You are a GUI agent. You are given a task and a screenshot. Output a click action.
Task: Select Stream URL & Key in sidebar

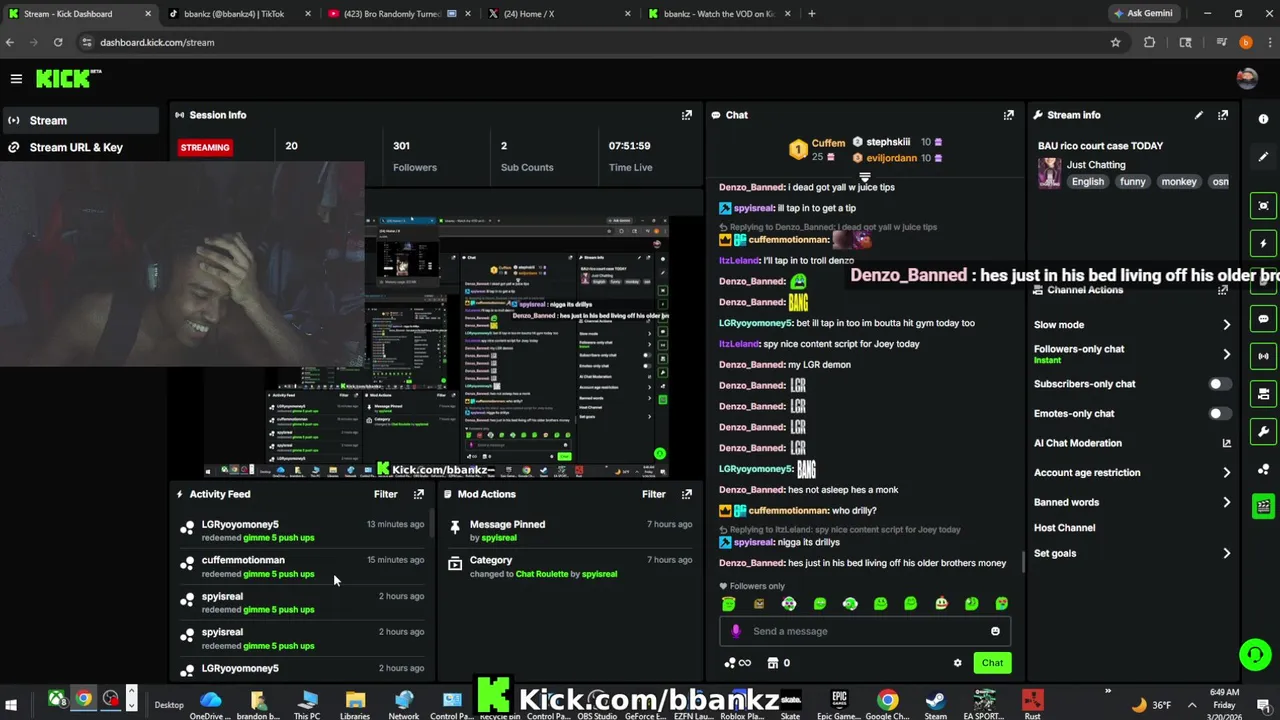click(x=80, y=147)
